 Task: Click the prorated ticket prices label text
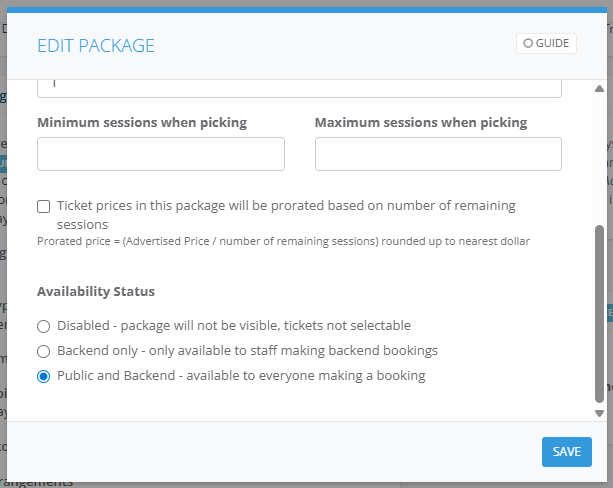(x=286, y=206)
